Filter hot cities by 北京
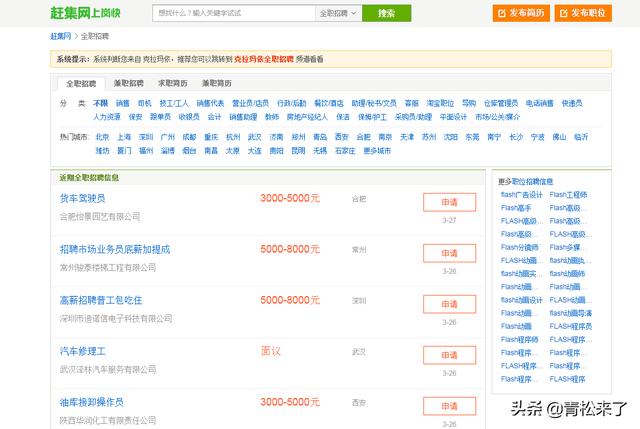The height and width of the screenshot is (429, 640). [102, 137]
